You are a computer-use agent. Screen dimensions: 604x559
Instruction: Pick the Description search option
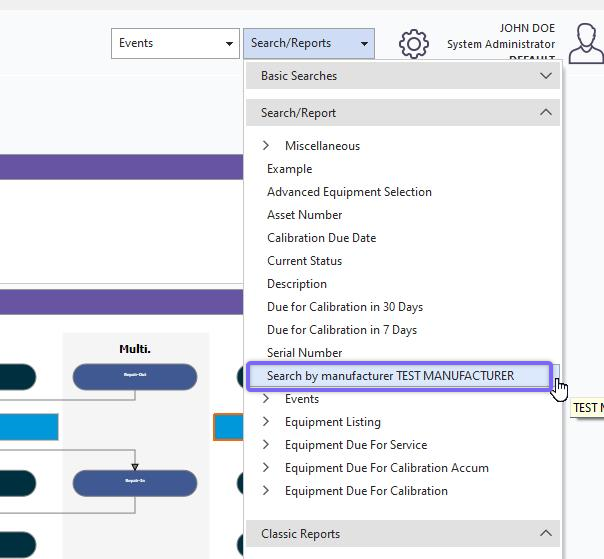click(x=296, y=284)
